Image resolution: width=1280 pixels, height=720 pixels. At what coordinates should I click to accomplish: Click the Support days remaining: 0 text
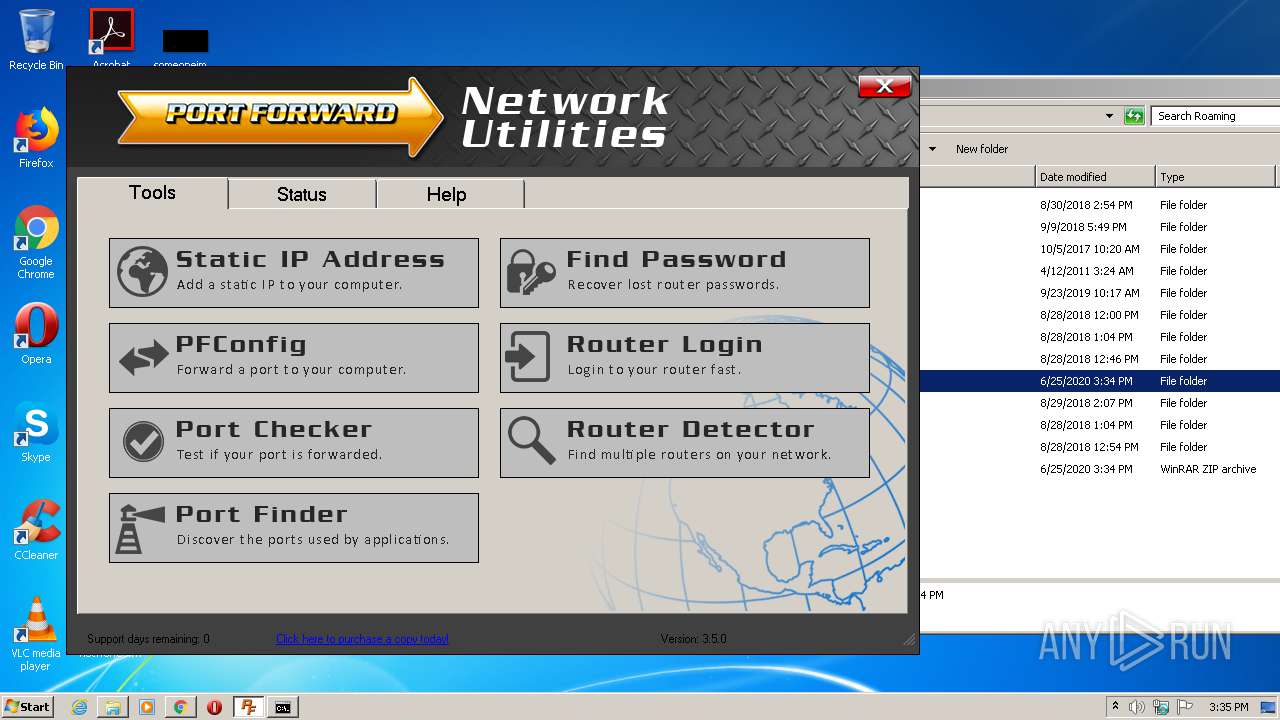tap(148, 639)
